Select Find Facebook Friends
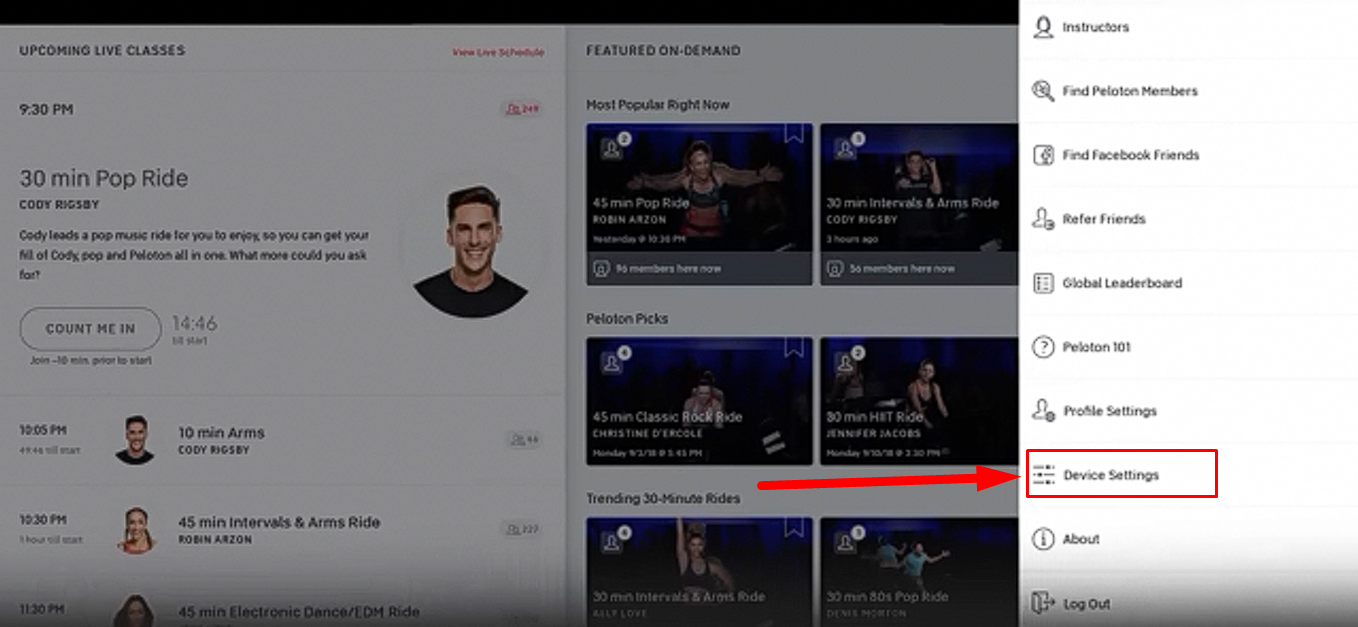 pos(1188,155)
